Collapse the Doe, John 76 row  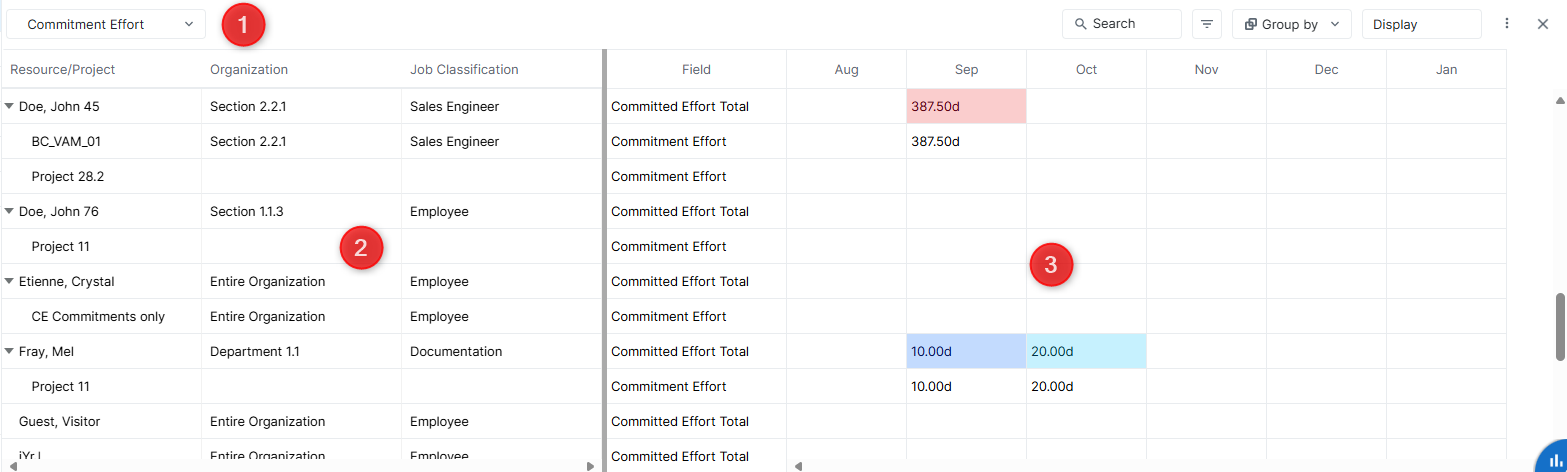click(x=10, y=211)
